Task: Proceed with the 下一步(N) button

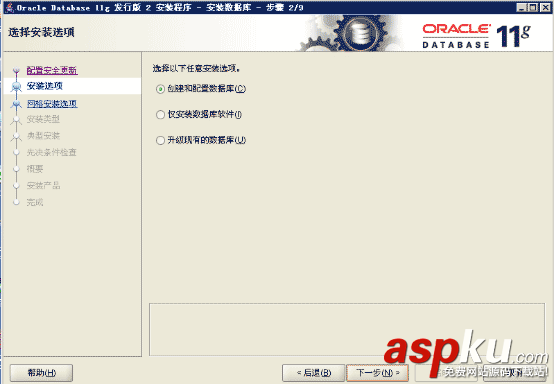Action: (x=377, y=373)
